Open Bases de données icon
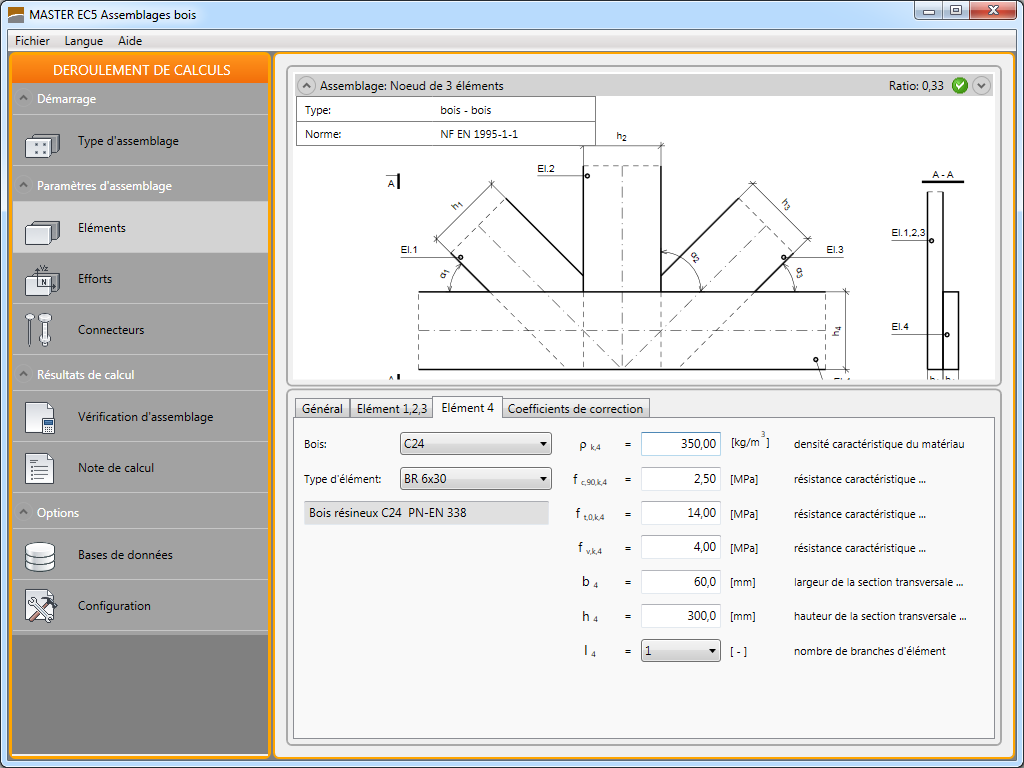 point(41,556)
